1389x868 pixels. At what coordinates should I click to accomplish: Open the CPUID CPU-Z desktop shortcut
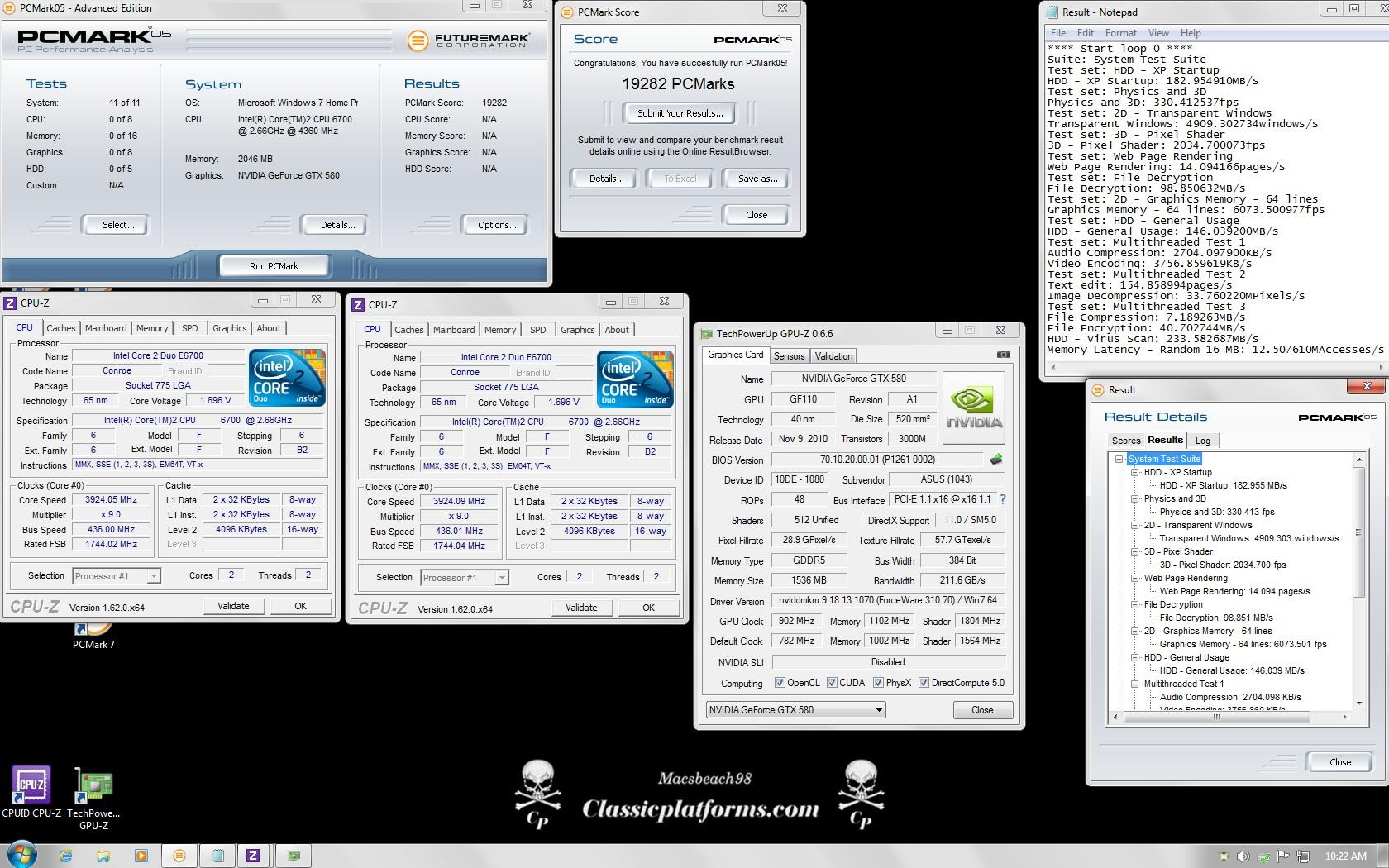[x=31, y=790]
